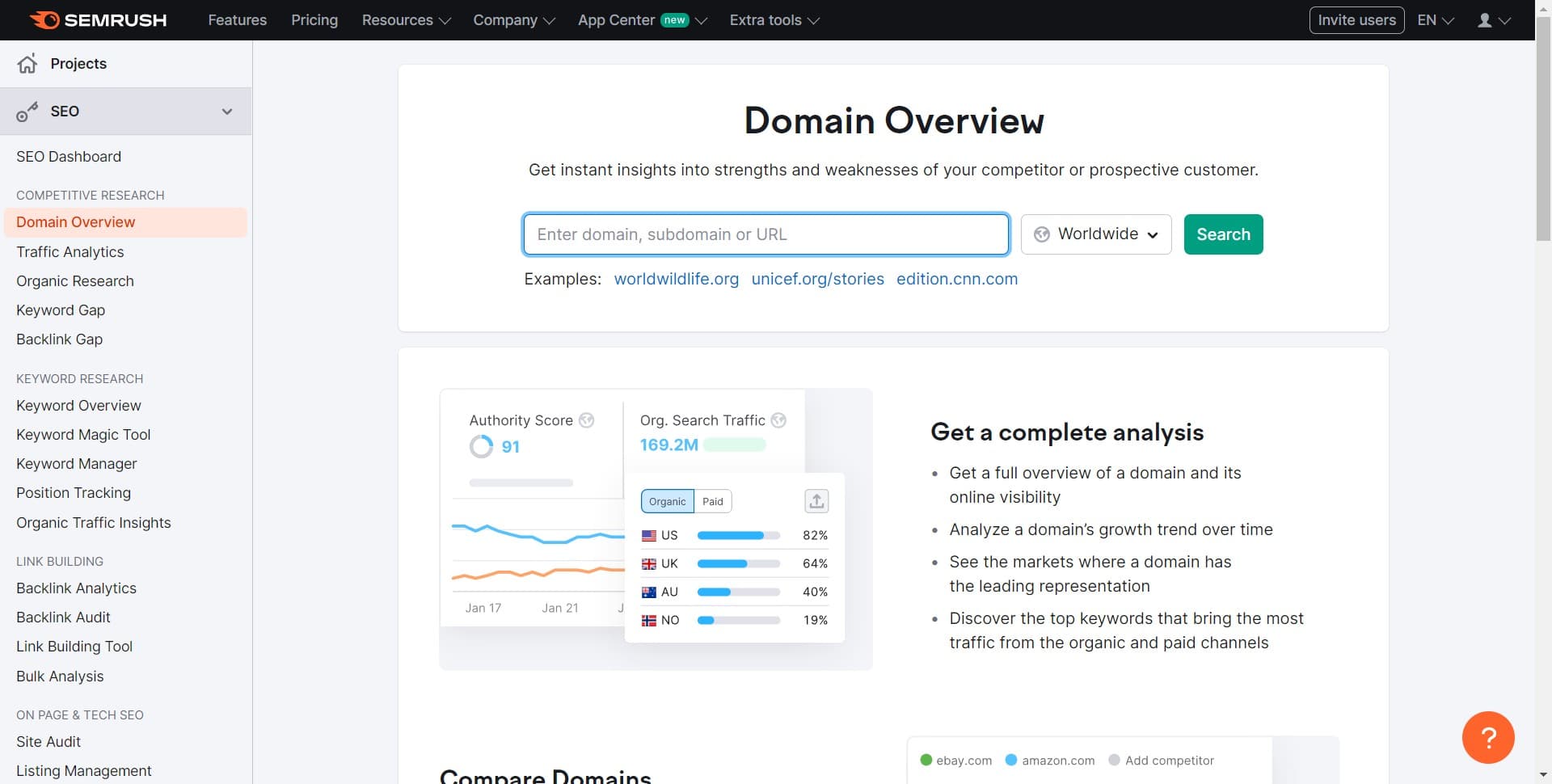The height and width of the screenshot is (784, 1552).
Task: Click the Search button
Action: tap(1223, 234)
